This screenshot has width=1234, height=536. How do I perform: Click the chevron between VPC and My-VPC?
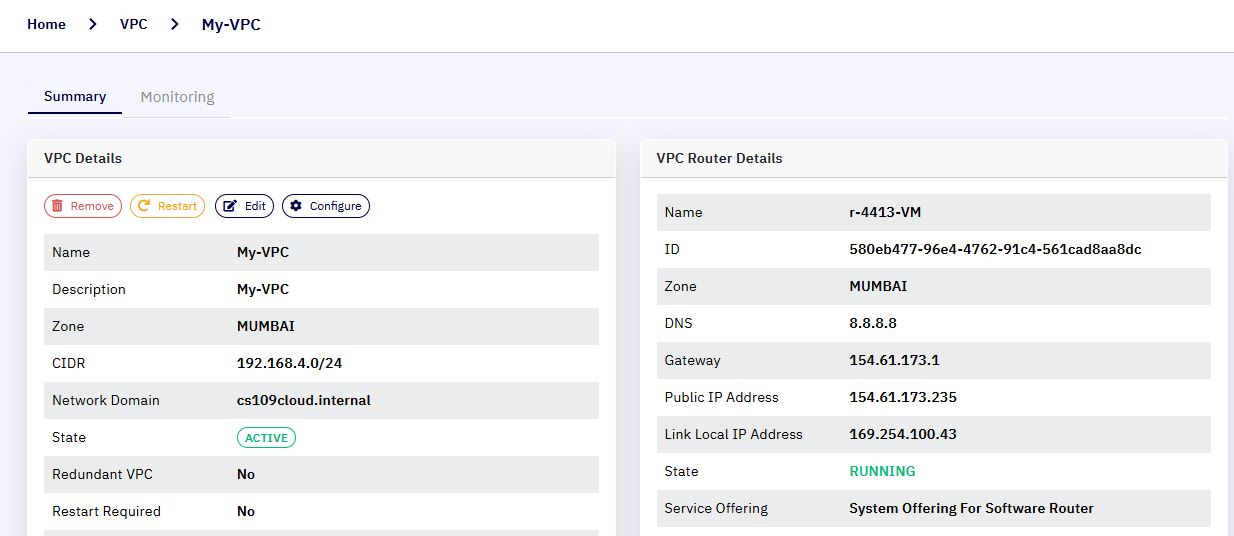175,24
